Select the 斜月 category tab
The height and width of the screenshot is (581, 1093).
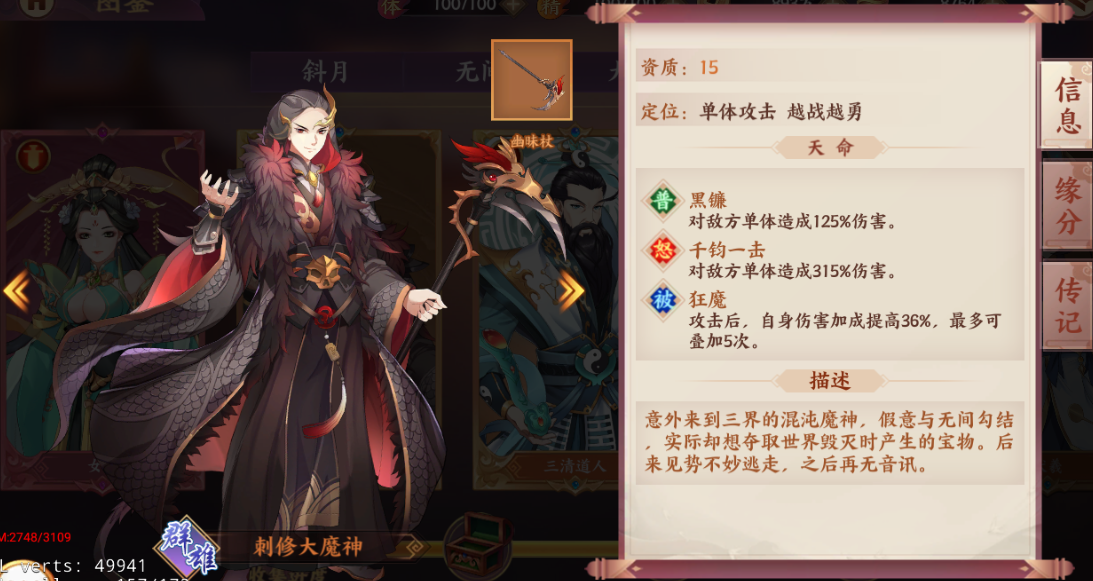(x=326, y=71)
